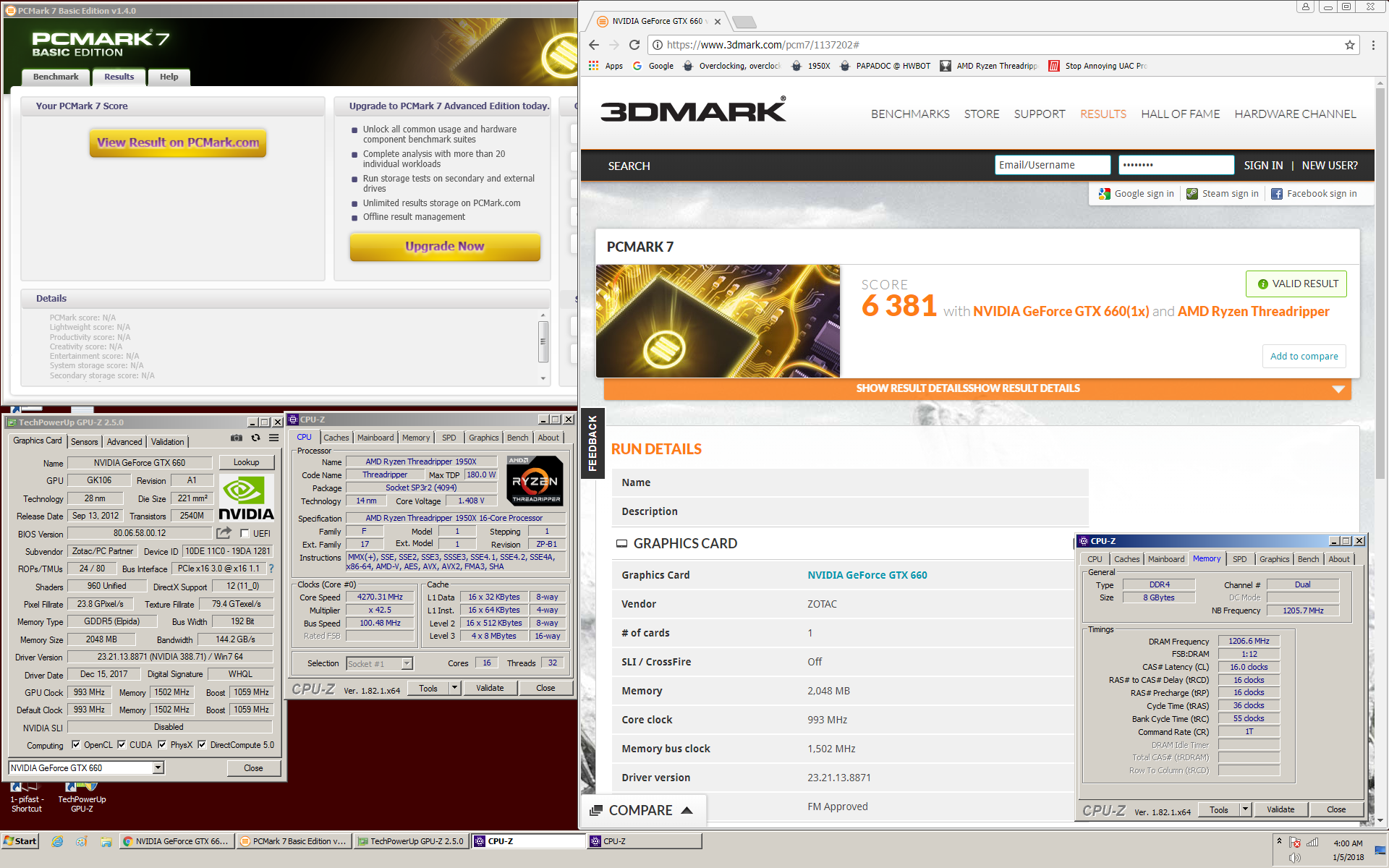
Task: Sign in with Steam
Action: [1222, 194]
